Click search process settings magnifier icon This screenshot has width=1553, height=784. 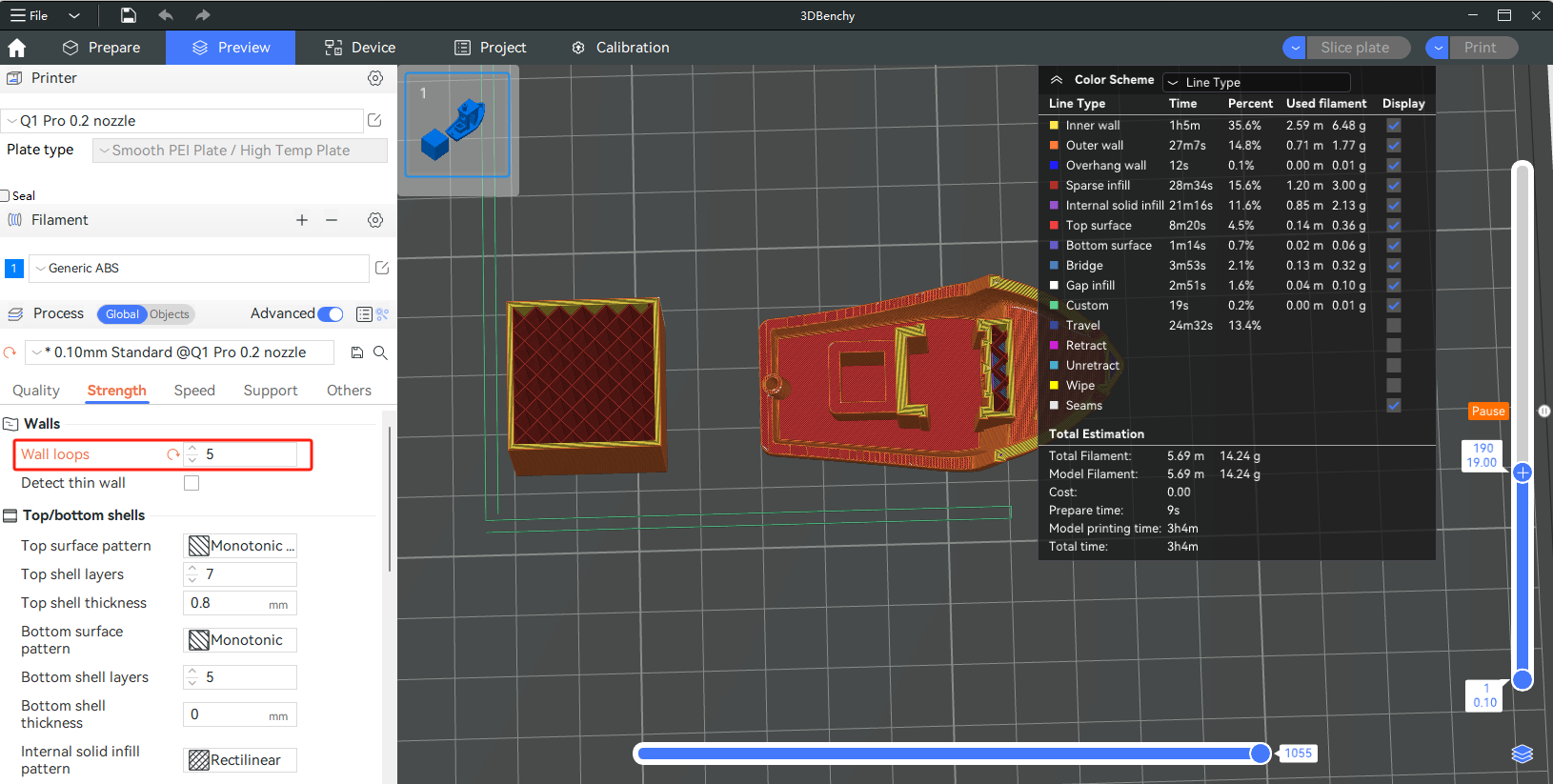(380, 352)
